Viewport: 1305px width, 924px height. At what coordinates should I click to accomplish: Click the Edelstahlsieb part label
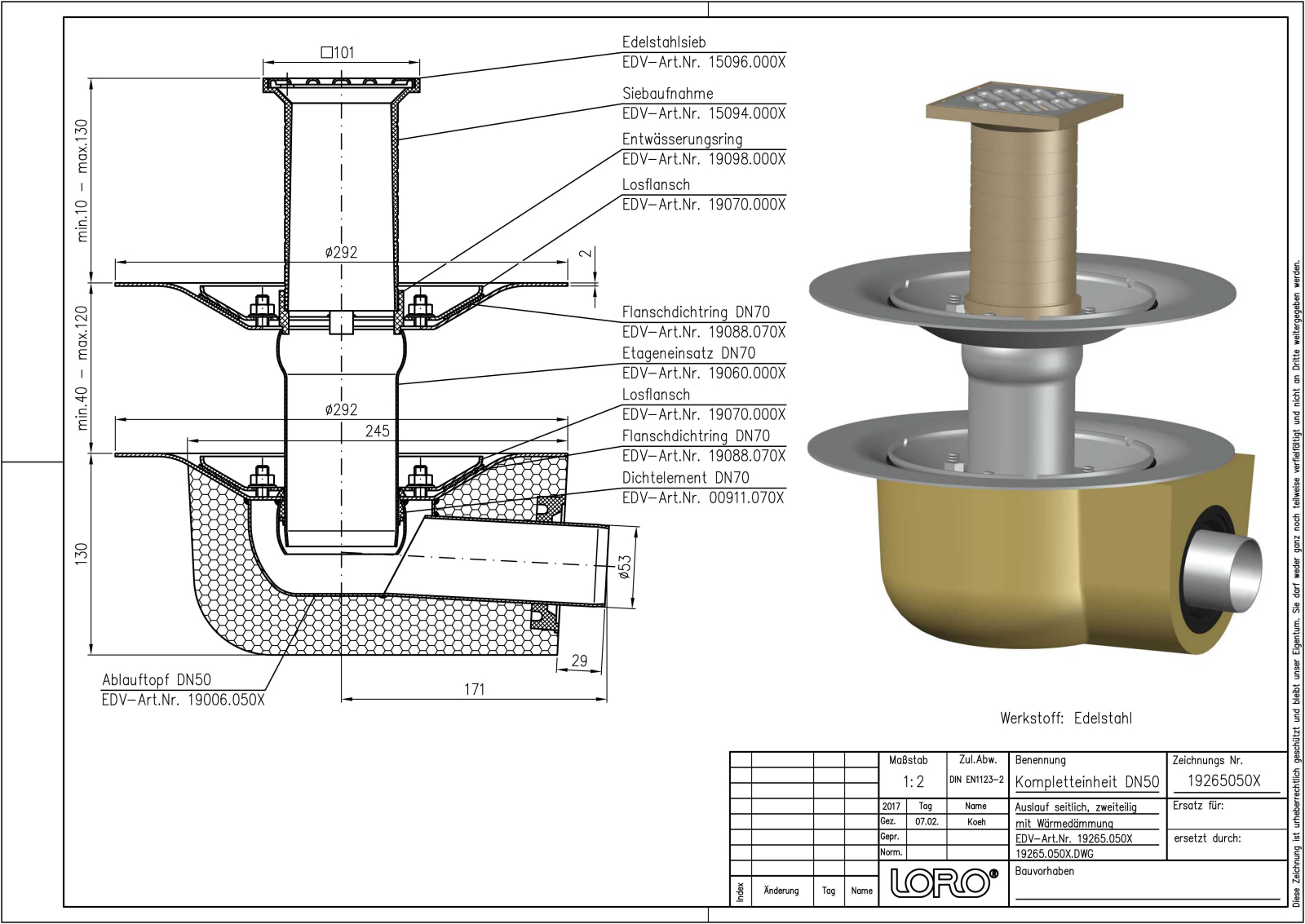coord(663,42)
